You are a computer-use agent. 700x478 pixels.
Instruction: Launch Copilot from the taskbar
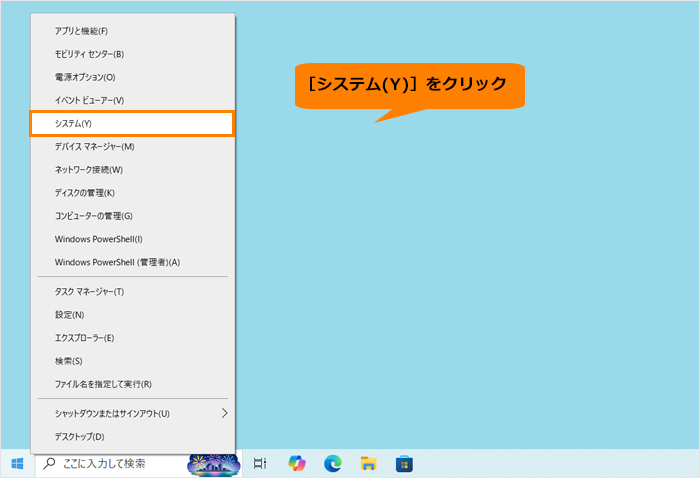(x=297, y=464)
